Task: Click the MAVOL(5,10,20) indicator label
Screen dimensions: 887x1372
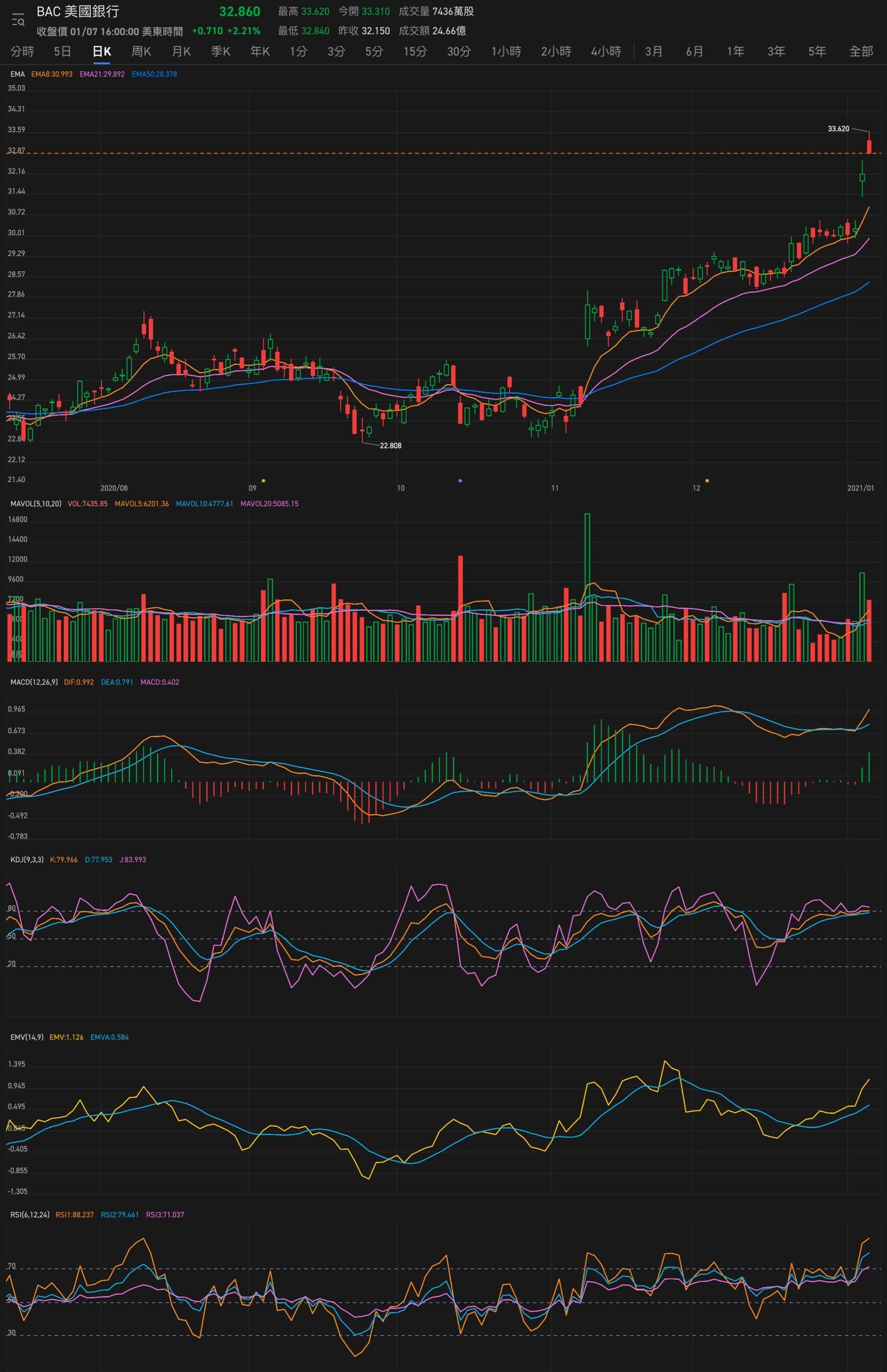Action: click(36, 504)
